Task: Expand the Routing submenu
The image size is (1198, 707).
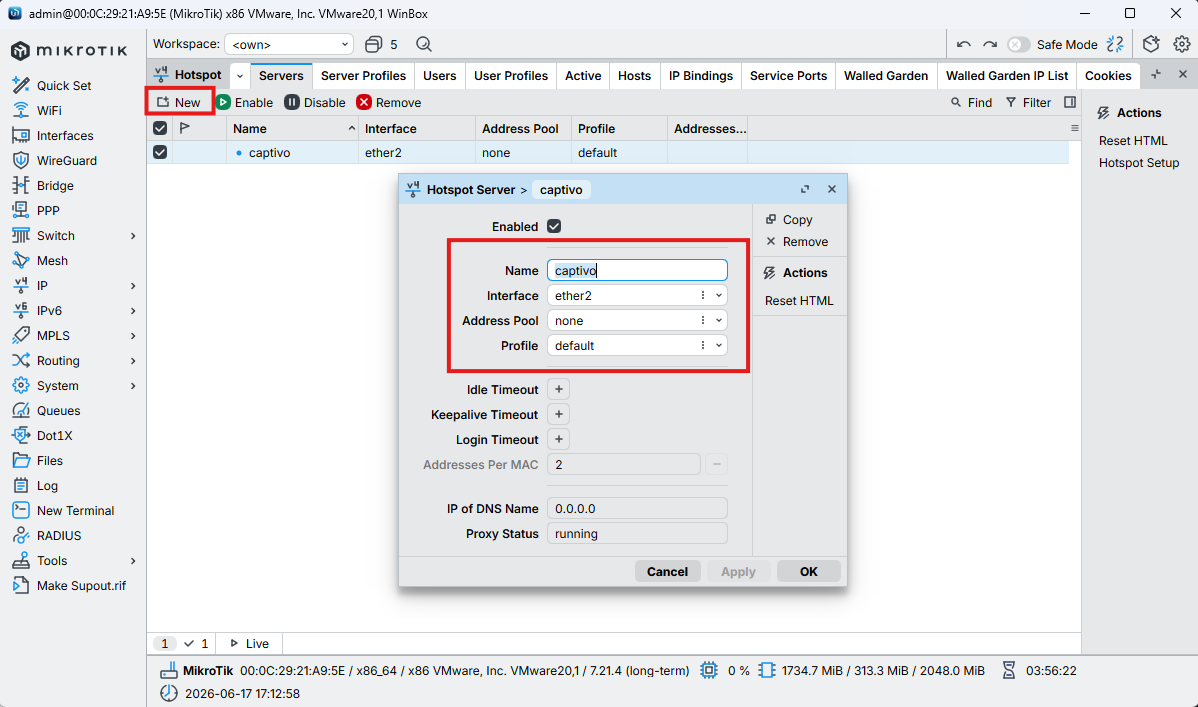Action: click(133, 361)
